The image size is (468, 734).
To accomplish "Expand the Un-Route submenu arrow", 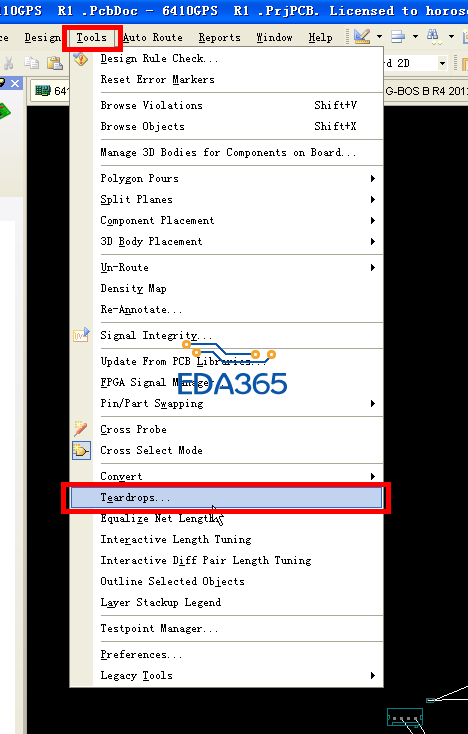I will tap(373, 268).
